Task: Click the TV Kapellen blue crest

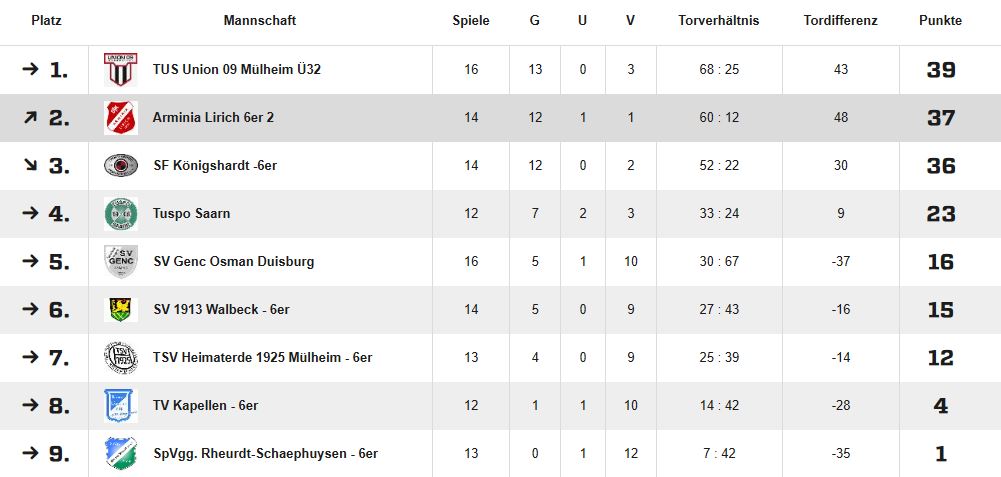Action: point(121,406)
